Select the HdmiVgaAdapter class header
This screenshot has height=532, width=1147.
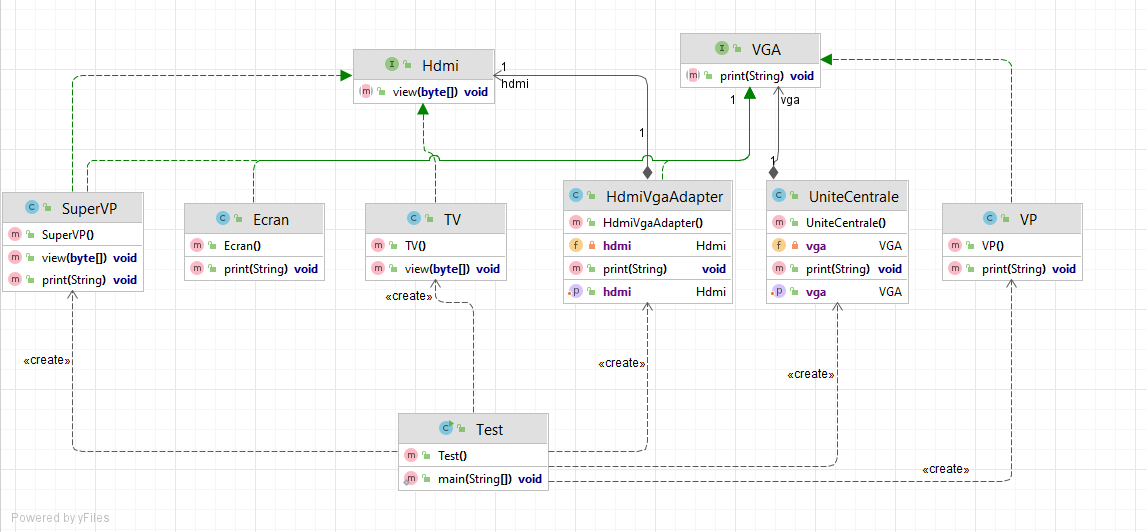648,195
